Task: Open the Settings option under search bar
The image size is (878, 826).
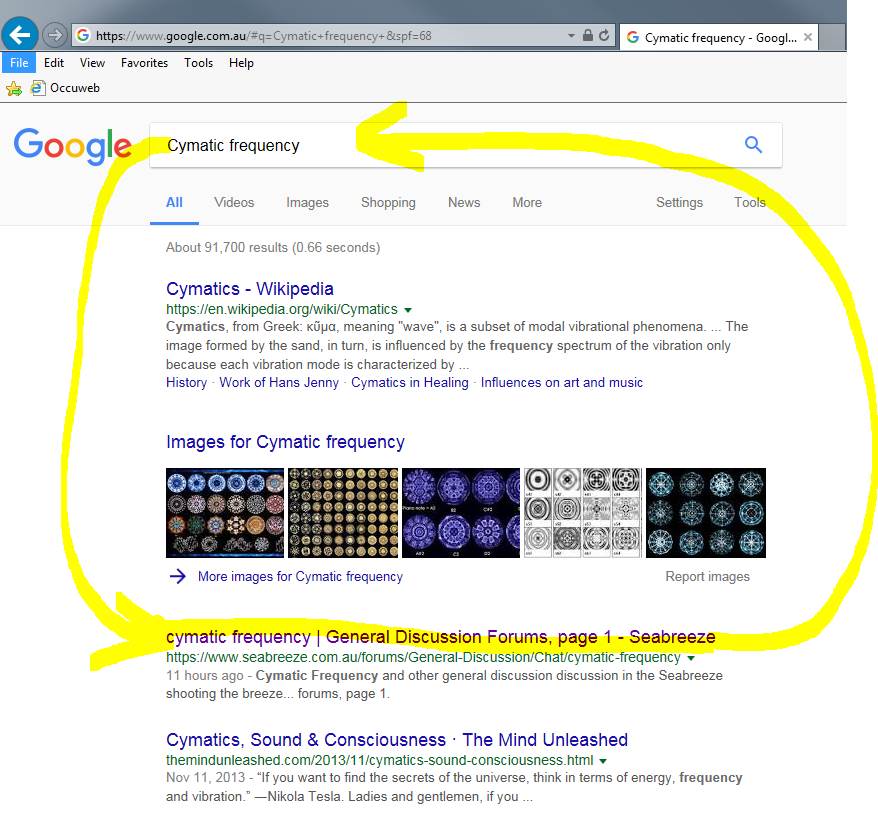Action: click(679, 202)
